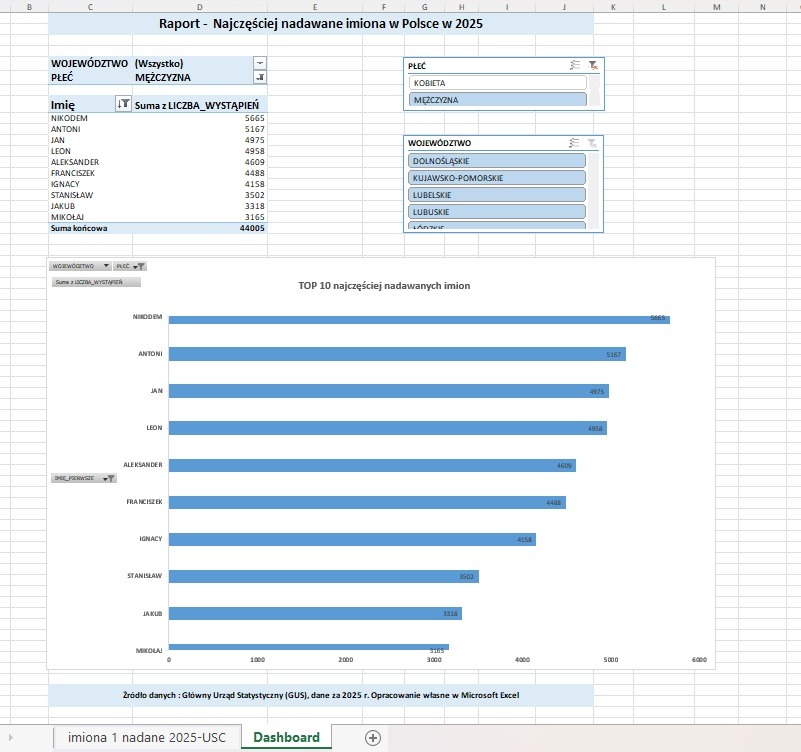801x752 pixels.
Task: Select NIKODEM cell in pivot table
Action: pyautogui.click(x=91, y=118)
